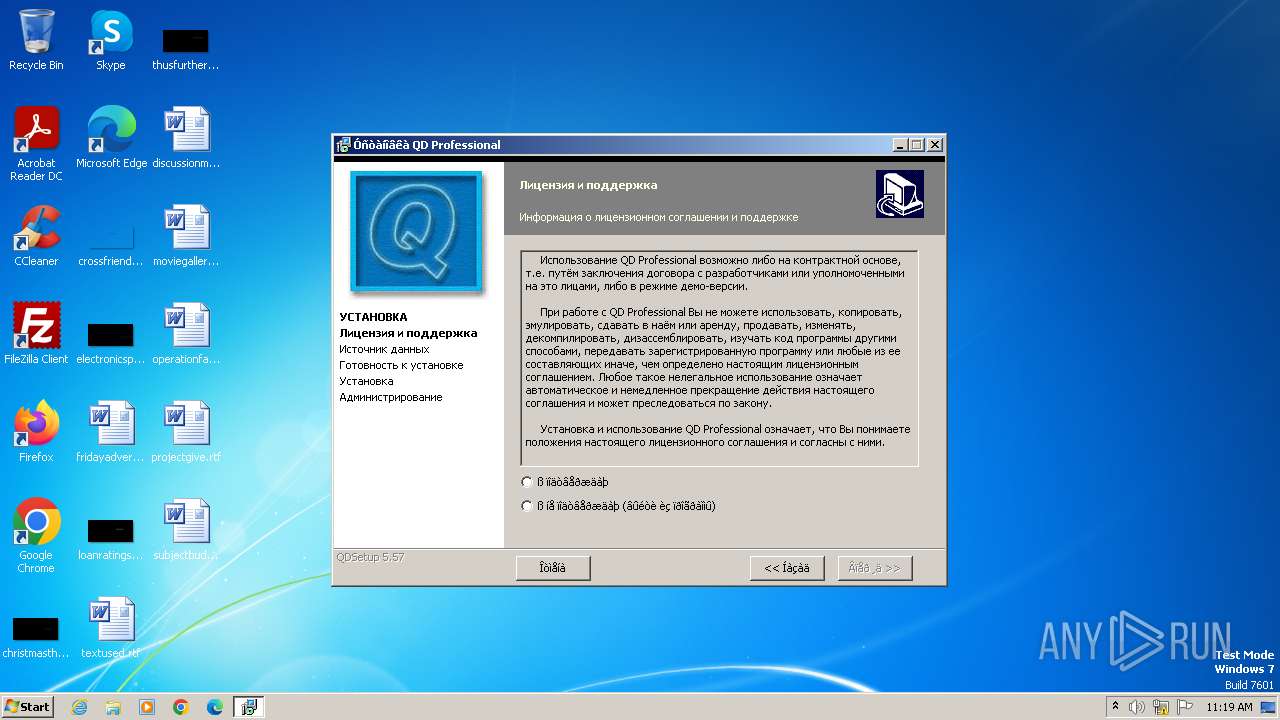Screen dimensions: 1280x720
Task: Close the QD Professional installer window
Action: (935, 145)
